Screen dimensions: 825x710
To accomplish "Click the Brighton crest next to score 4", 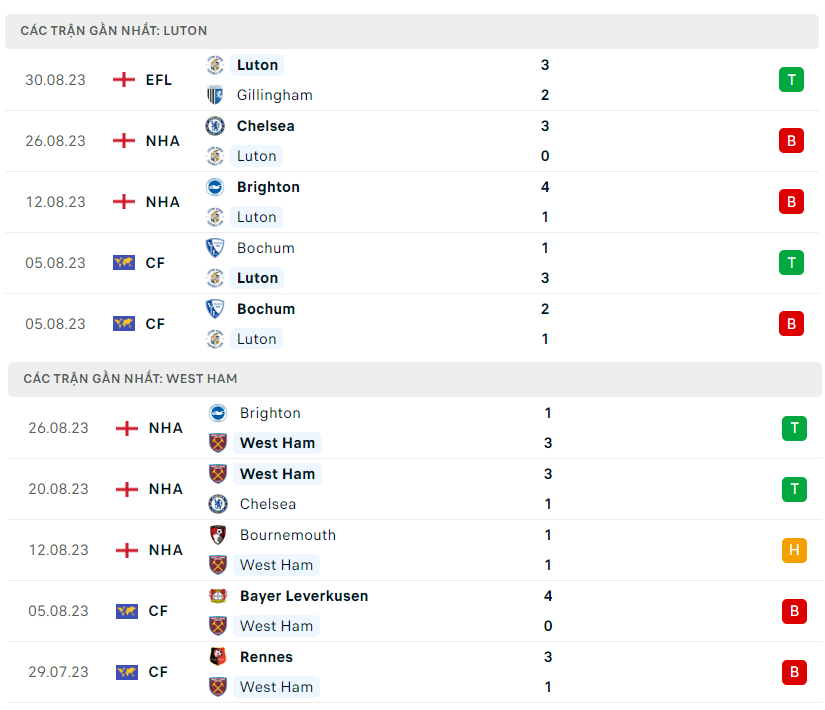I will pos(215,187).
